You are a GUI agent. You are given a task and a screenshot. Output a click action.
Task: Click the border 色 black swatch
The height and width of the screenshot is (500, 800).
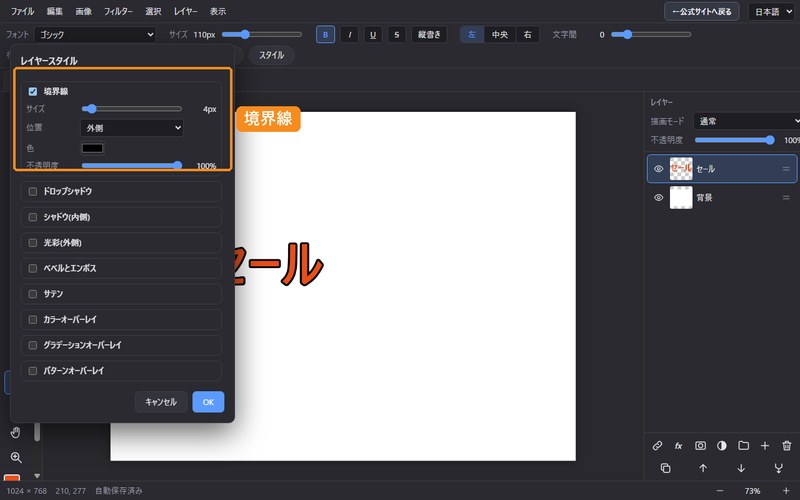point(92,148)
